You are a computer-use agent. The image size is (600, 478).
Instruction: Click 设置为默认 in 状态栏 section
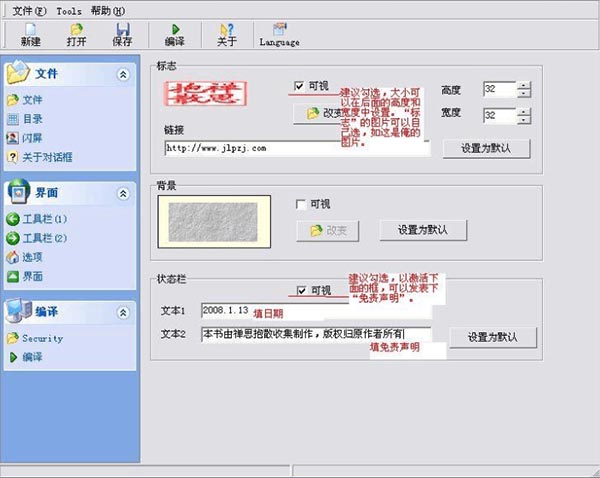[493, 338]
